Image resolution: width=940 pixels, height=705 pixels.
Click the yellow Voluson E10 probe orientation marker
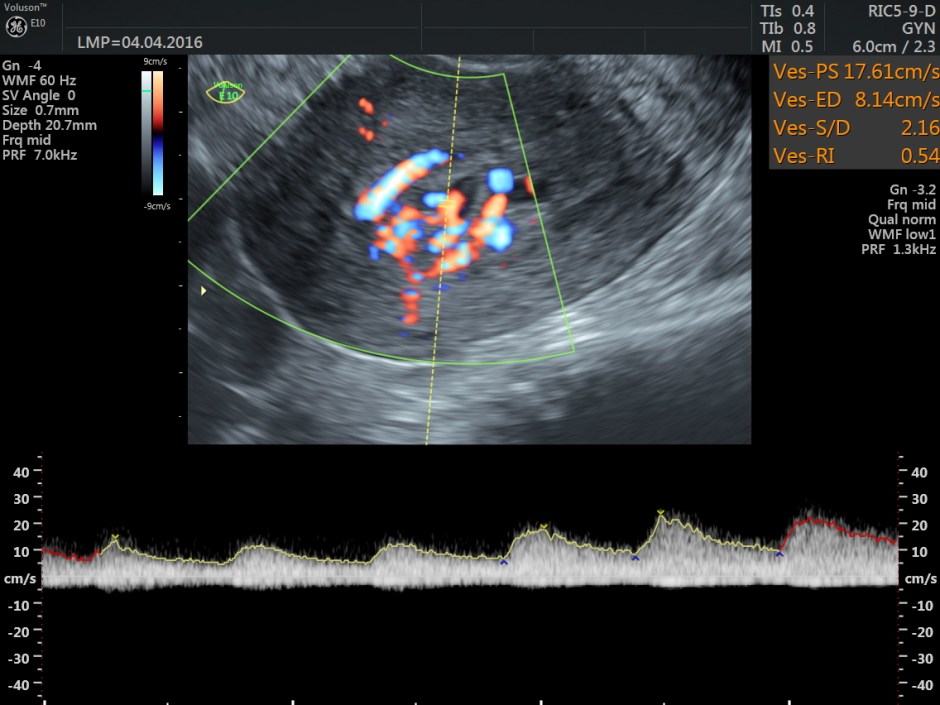click(225, 92)
